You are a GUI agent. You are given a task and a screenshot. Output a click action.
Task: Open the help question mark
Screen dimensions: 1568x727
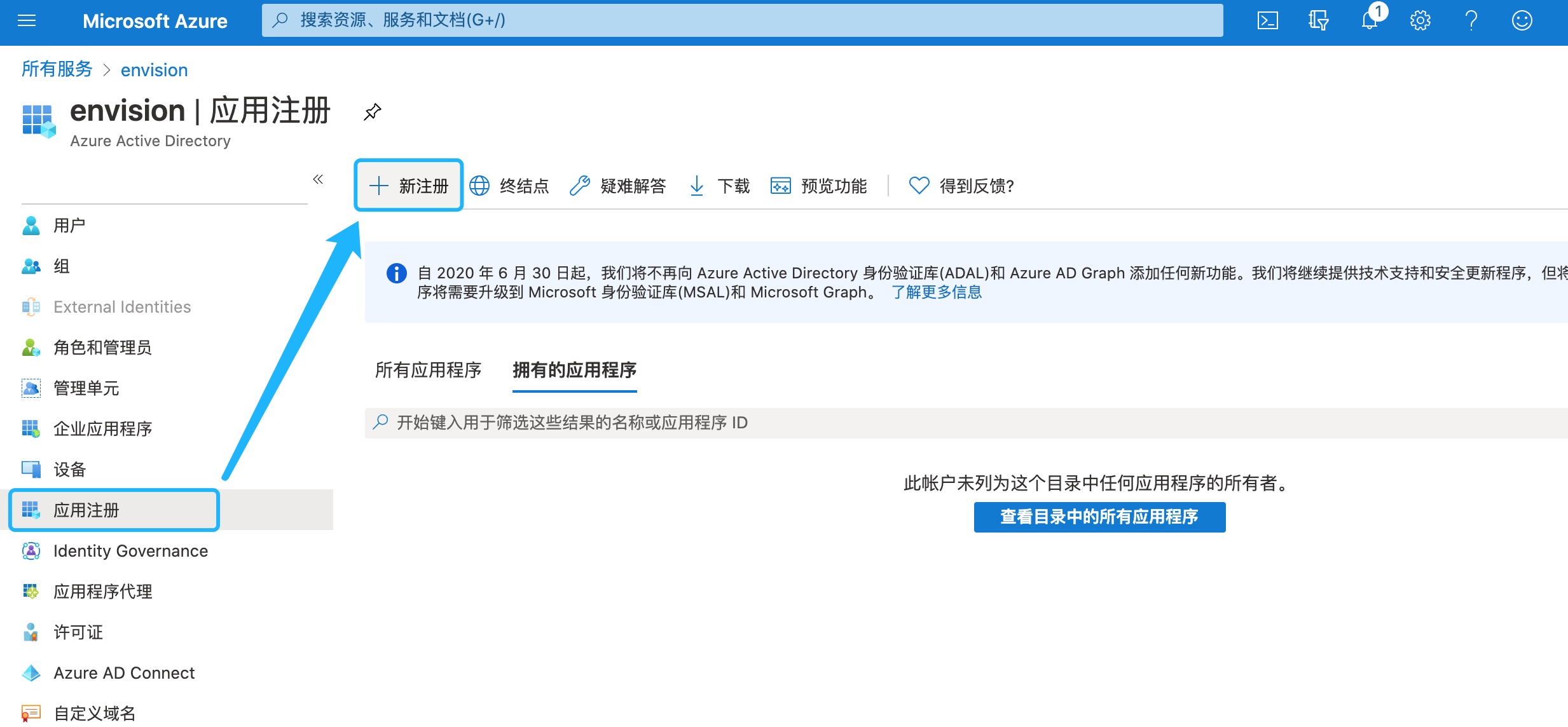point(1471,21)
